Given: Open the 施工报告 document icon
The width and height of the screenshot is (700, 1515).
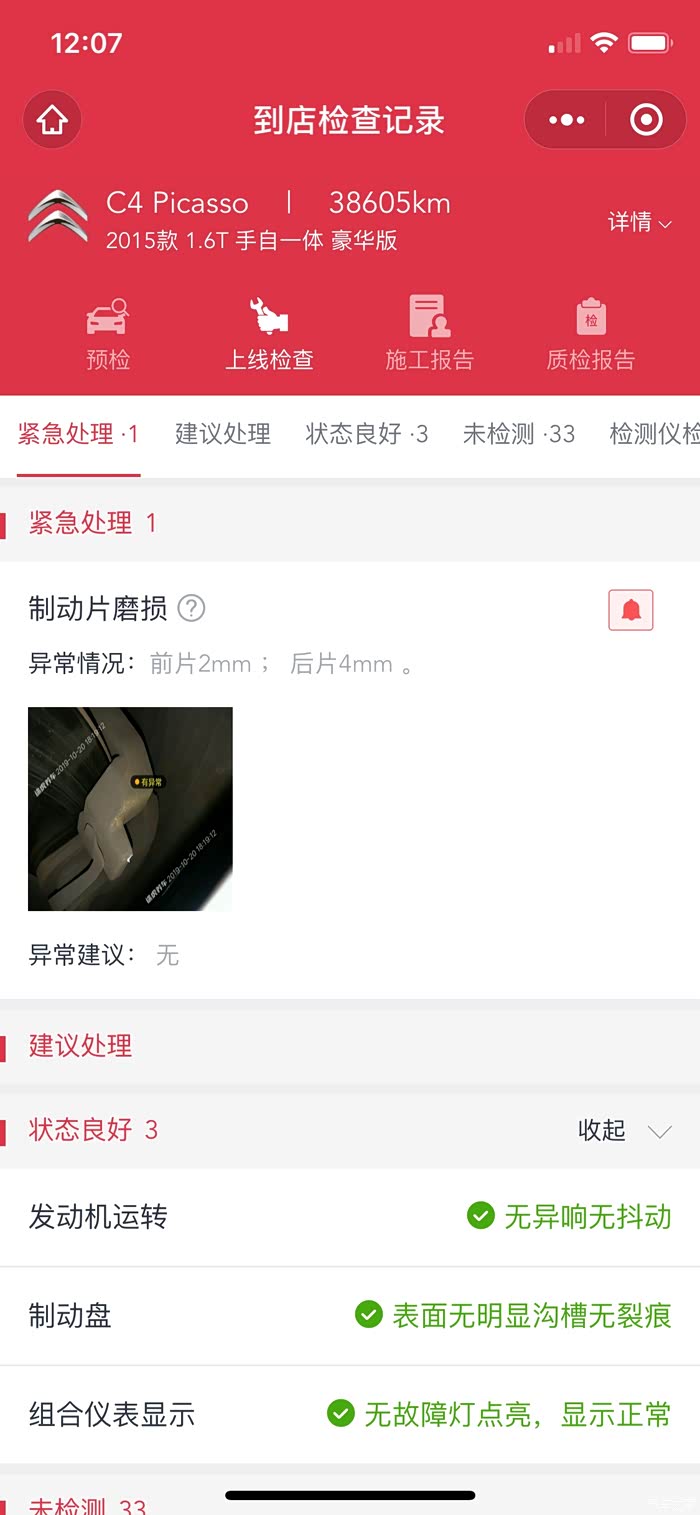Looking at the screenshot, I should pos(429,317).
